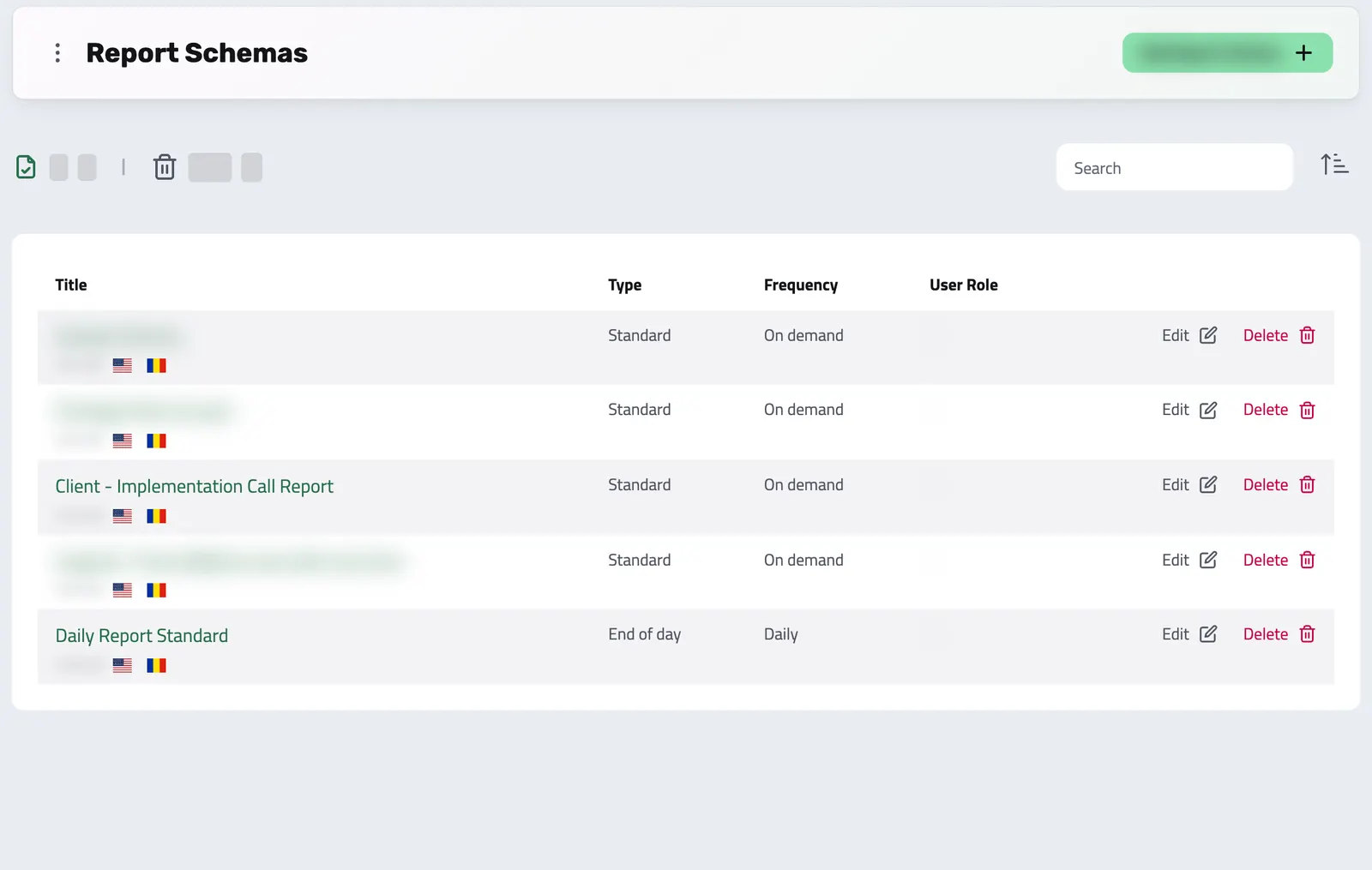Click the Title column header
Image resolution: width=1372 pixels, height=870 pixels.
tap(71, 285)
